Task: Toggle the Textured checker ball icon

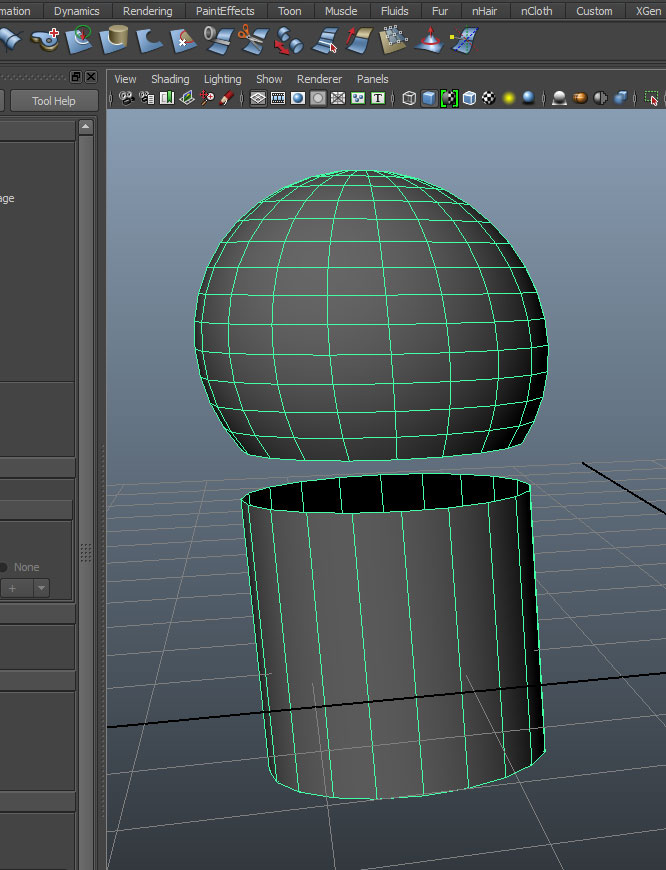Action: (x=489, y=98)
